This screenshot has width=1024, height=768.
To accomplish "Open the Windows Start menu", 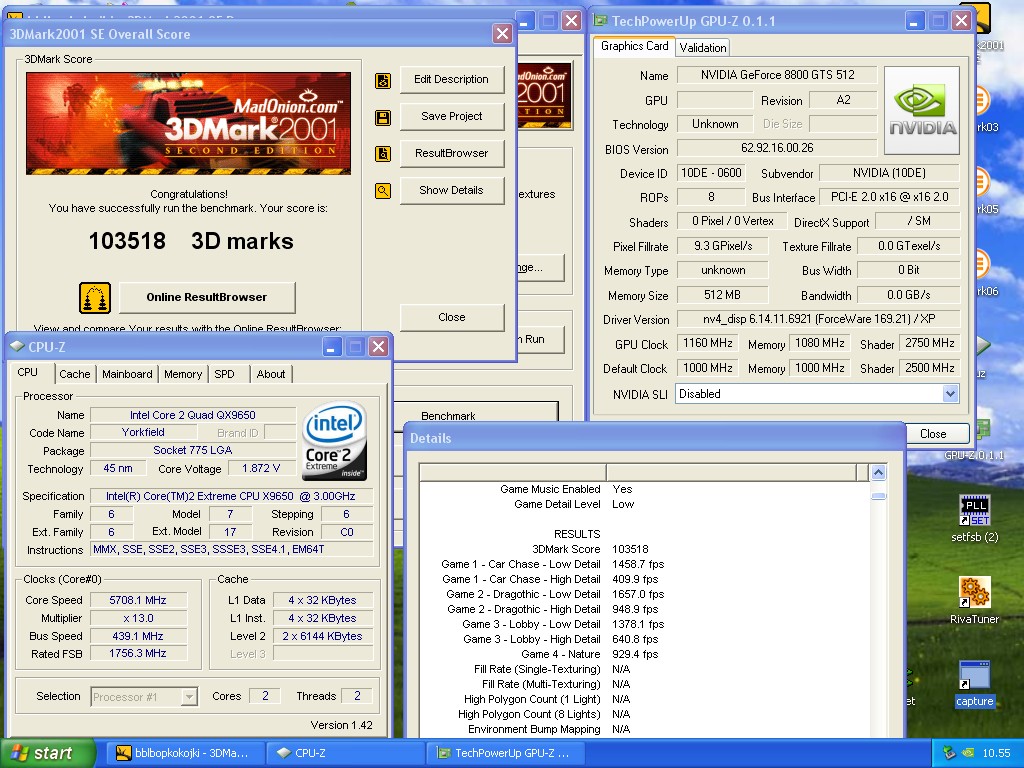I will click(x=46, y=753).
